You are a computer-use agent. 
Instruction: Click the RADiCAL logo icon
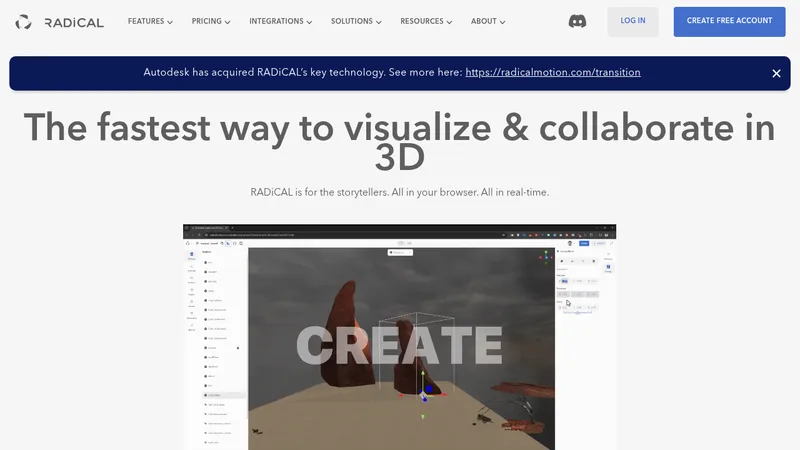tap(23, 22)
